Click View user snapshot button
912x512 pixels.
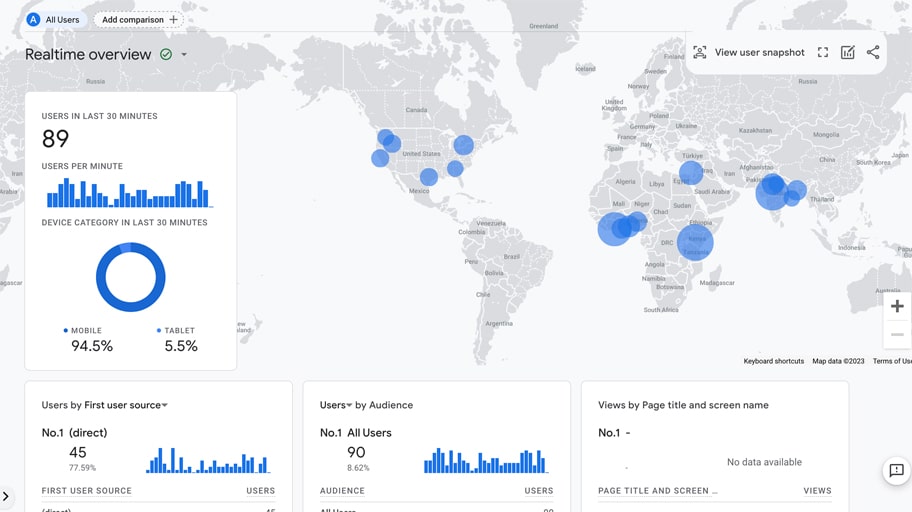pos(749,53)
